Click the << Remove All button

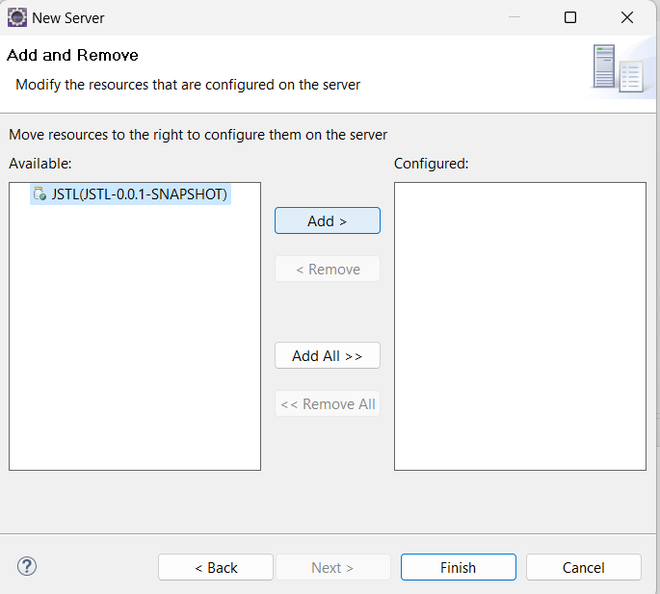(327, 404)
